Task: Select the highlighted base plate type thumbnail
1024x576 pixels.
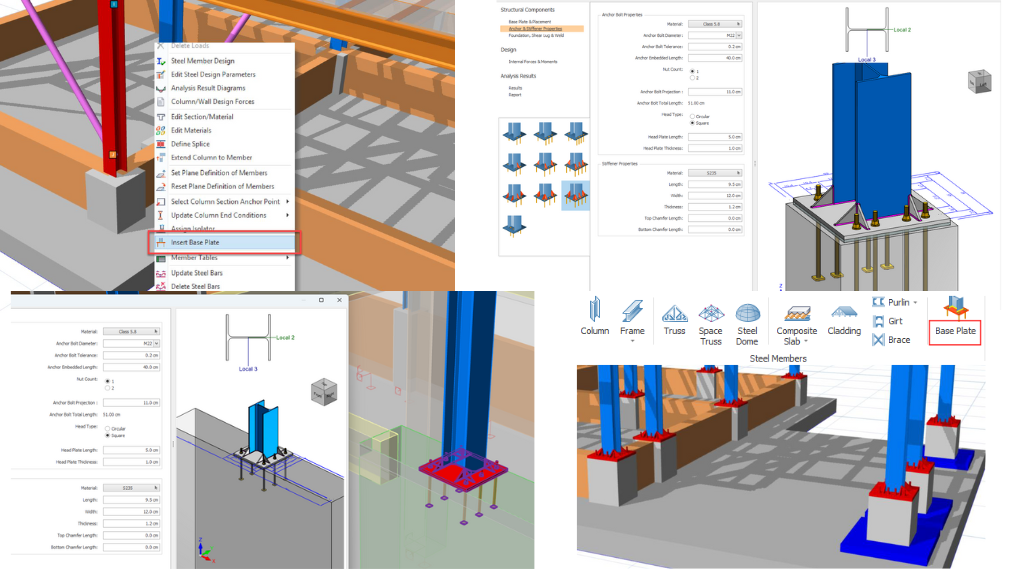Action: coord(576,194)
